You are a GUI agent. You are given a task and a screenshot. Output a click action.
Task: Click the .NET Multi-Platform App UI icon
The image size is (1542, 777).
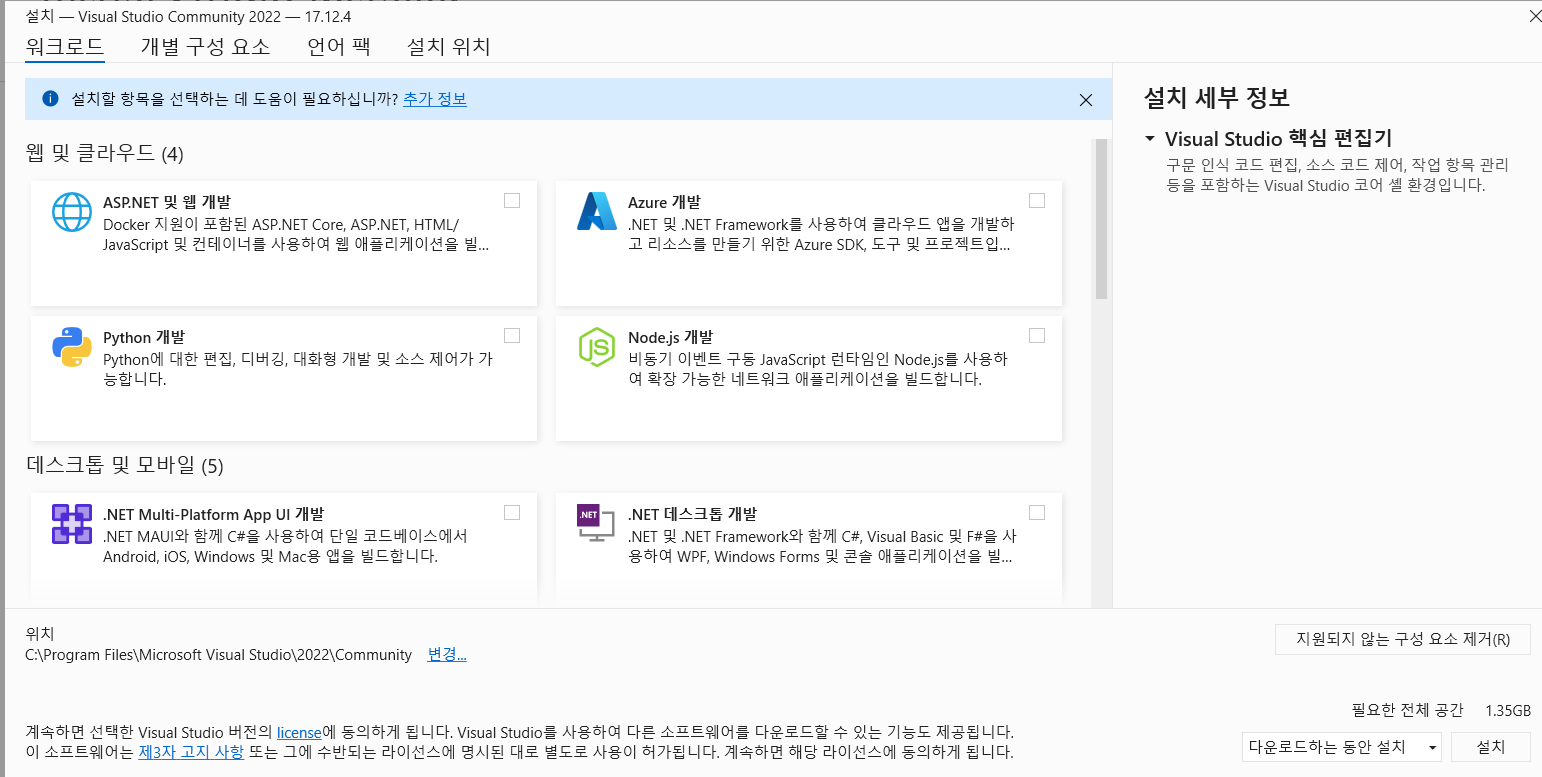(x=72, y=524)
